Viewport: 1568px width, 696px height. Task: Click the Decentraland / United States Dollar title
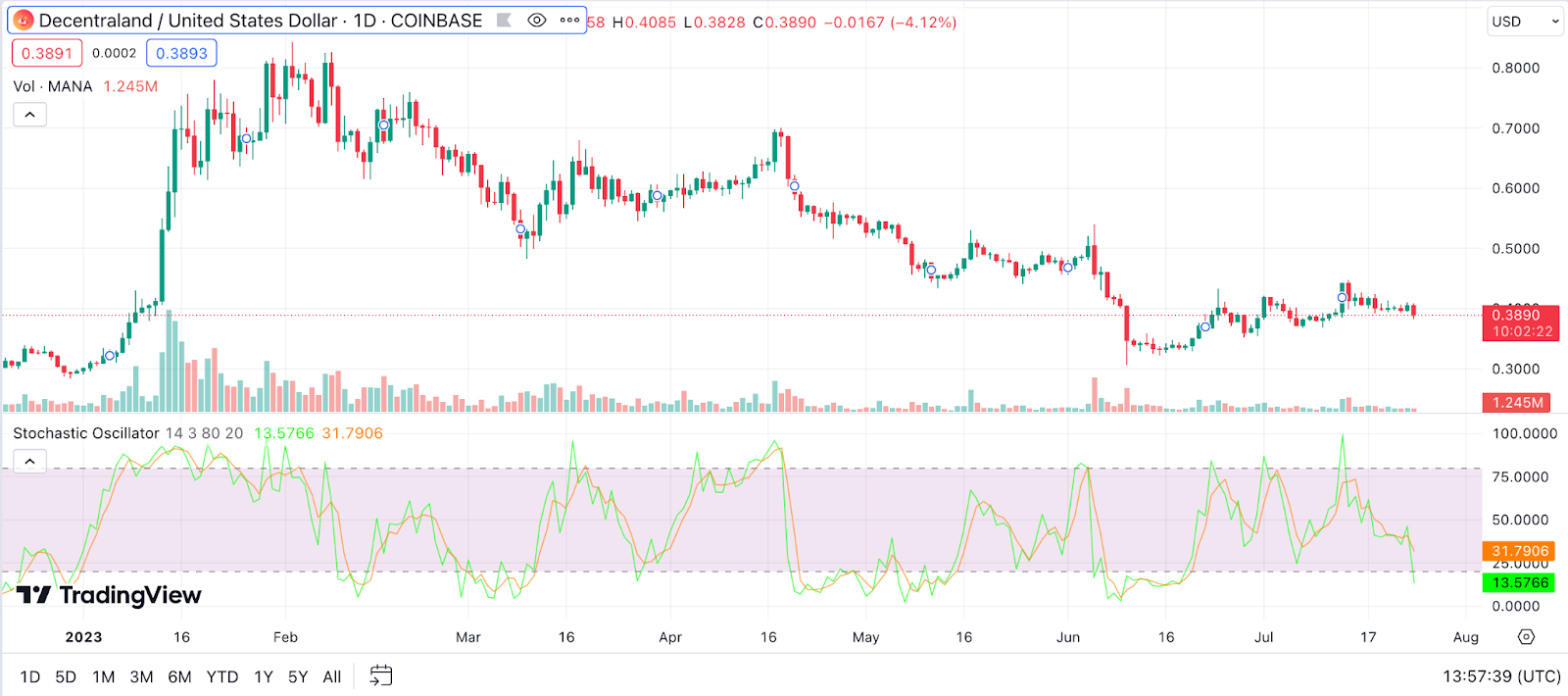pos(188,21)
